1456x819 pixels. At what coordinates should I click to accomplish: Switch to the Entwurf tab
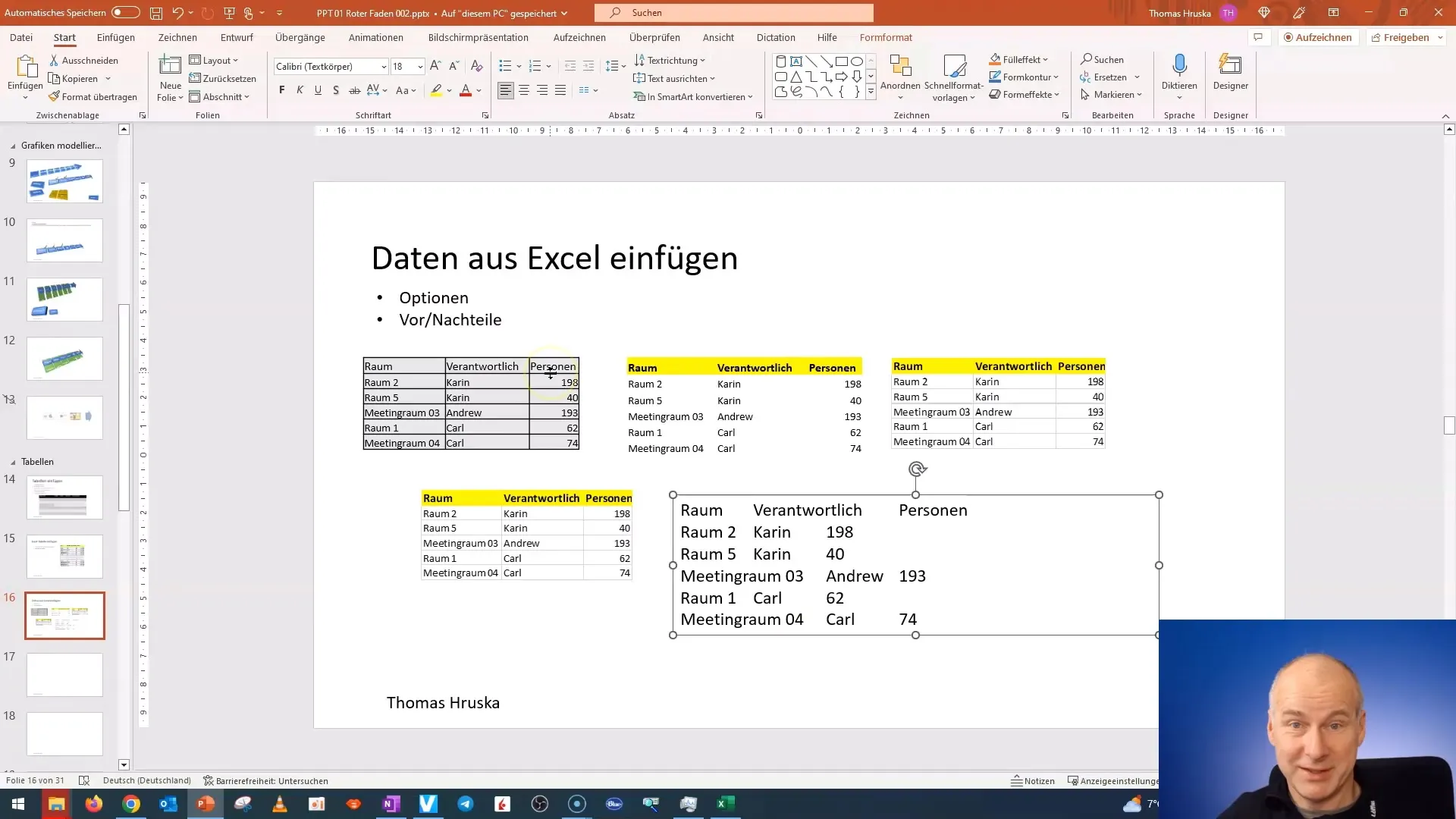(x=237, y=37)
